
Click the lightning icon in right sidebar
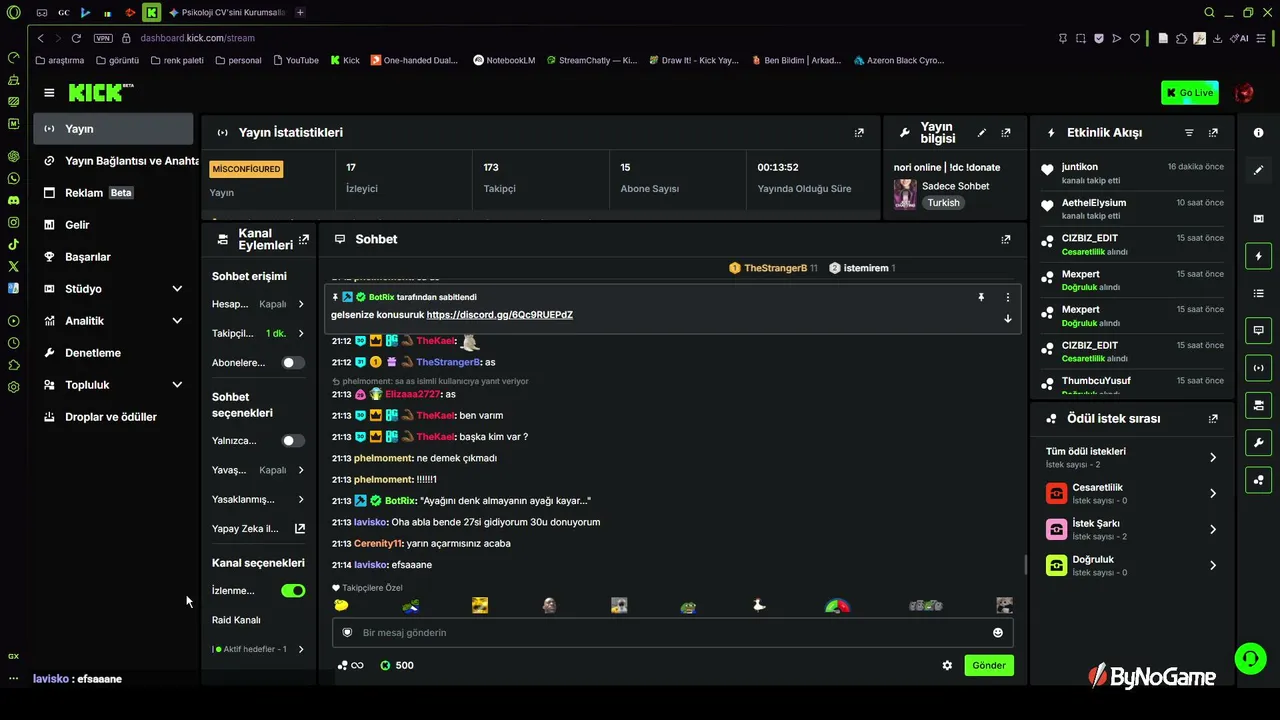click(x=1258, y=256)
